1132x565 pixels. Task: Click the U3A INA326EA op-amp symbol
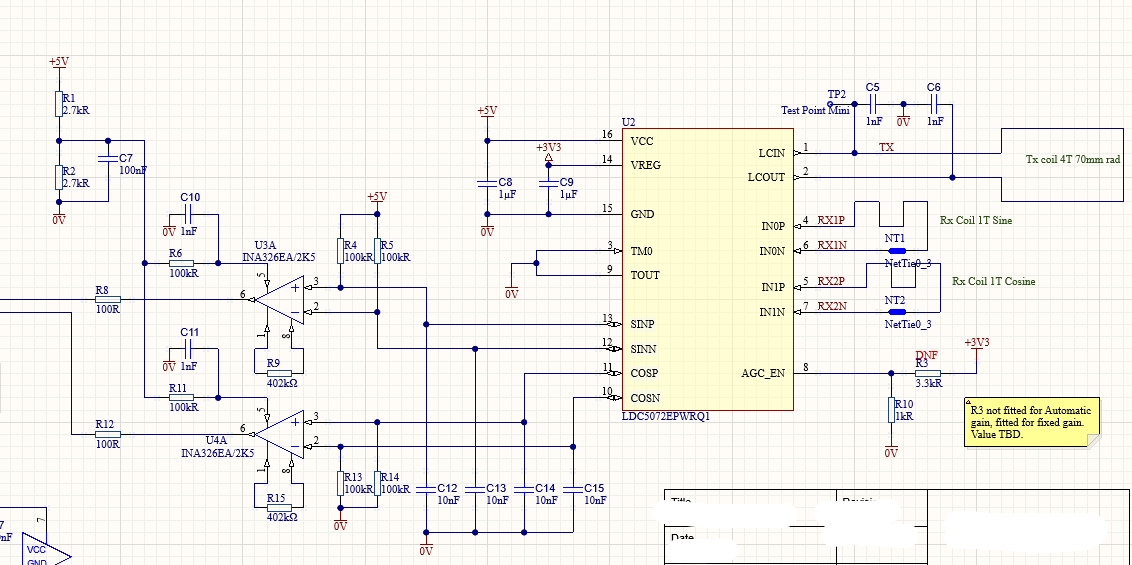(280, 299)
